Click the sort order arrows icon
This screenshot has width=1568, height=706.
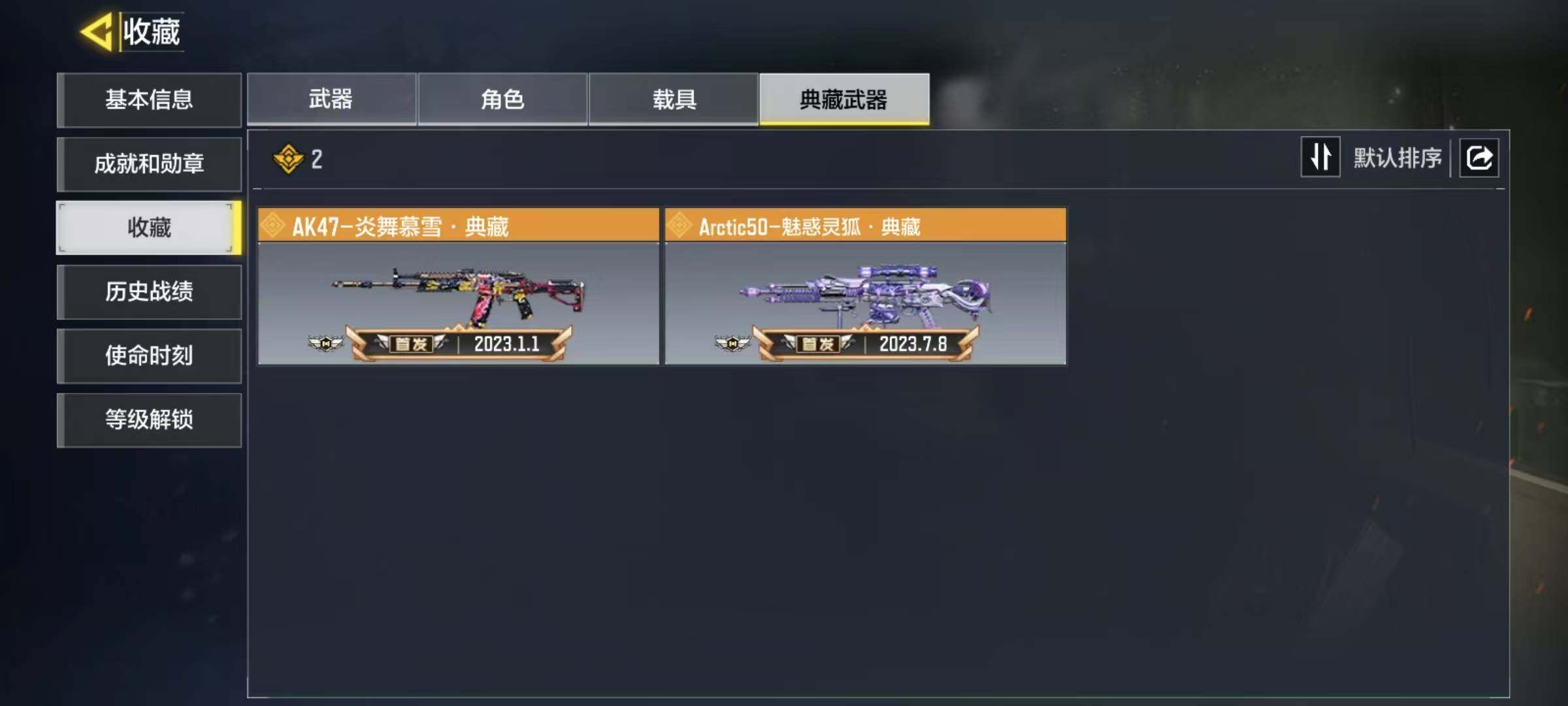[x=1320, y=157]
